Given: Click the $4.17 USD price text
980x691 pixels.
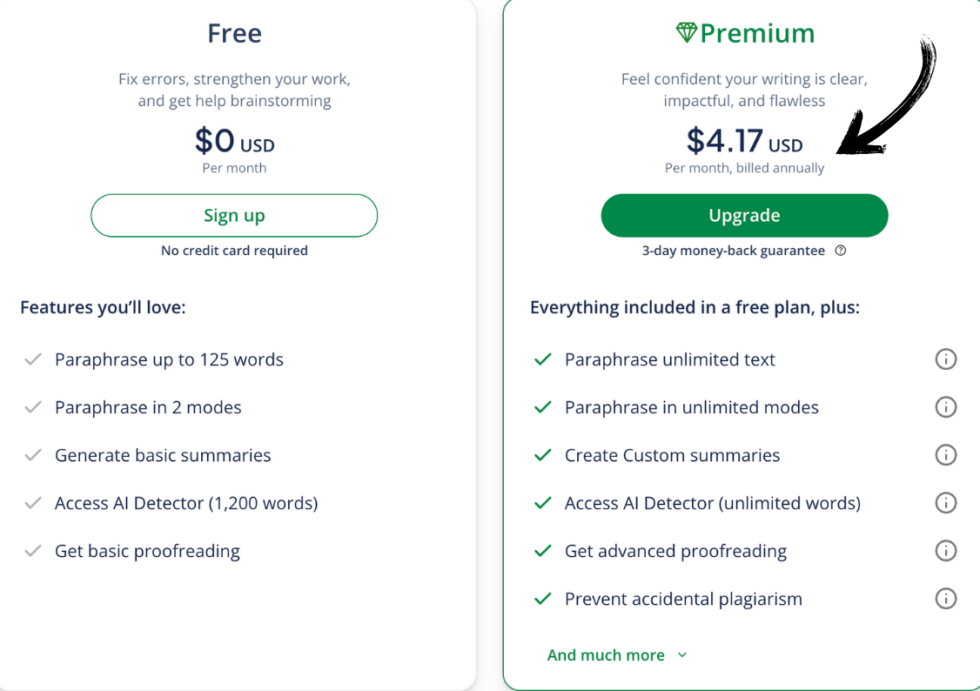Looking at the screenshot, I should [744, 142].
